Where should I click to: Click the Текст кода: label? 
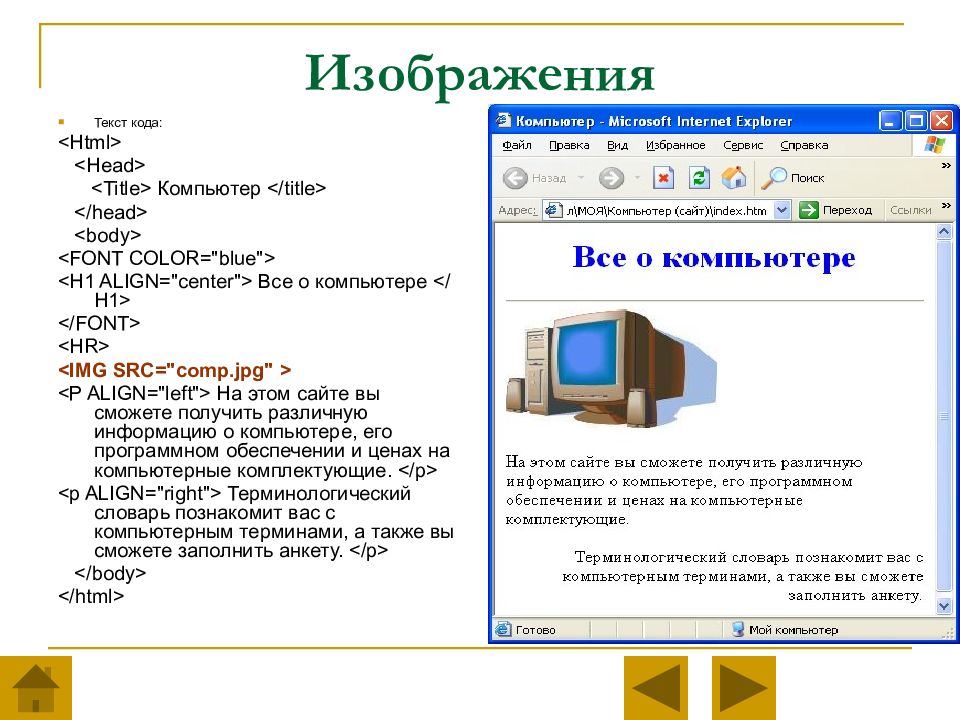pos(128,122)
